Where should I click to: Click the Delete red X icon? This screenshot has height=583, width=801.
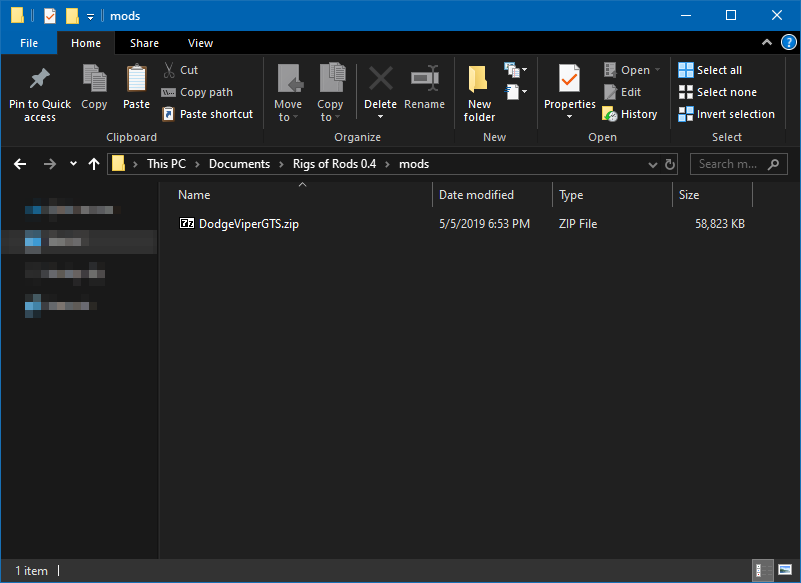point(380,79)
